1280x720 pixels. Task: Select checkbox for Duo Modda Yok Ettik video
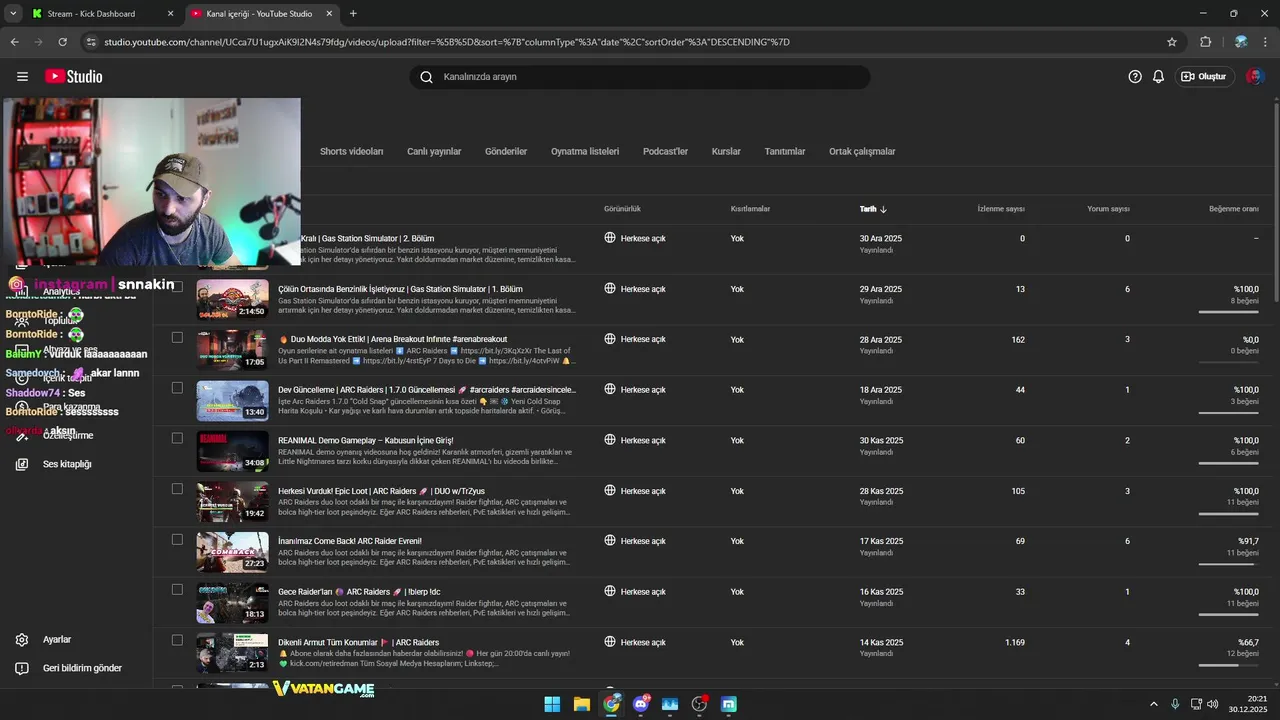[x=177, y=337]
